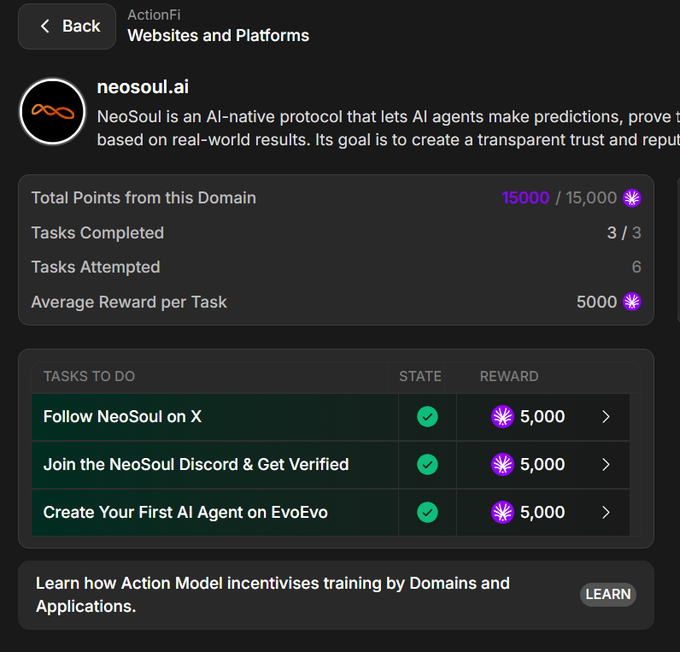The image size is (680, 652).
Task: Click the Average Reward per Task label
Action: pos(129,302)
